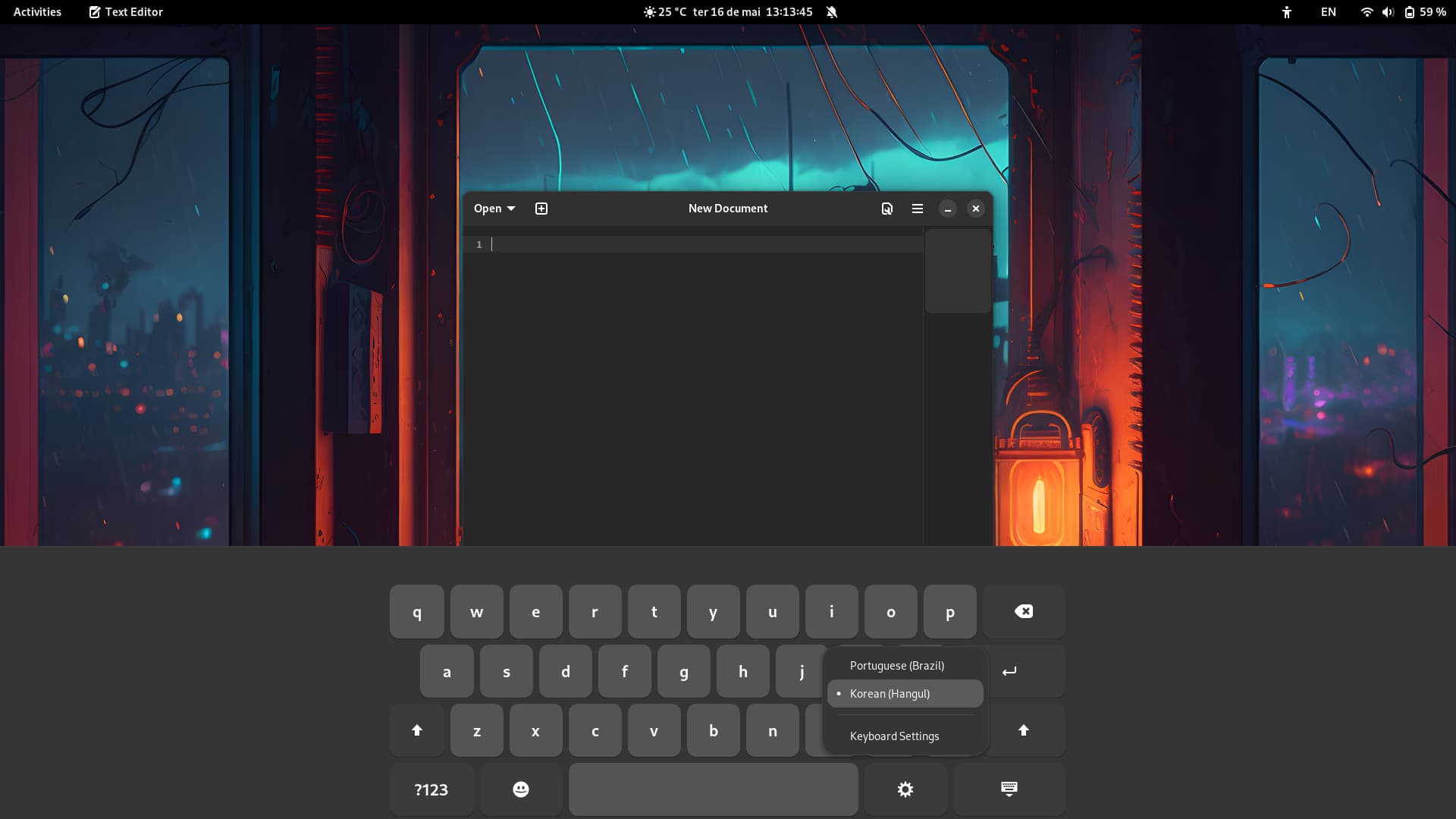Open the document preview icon
The image size is (1456, 819).
886,208
